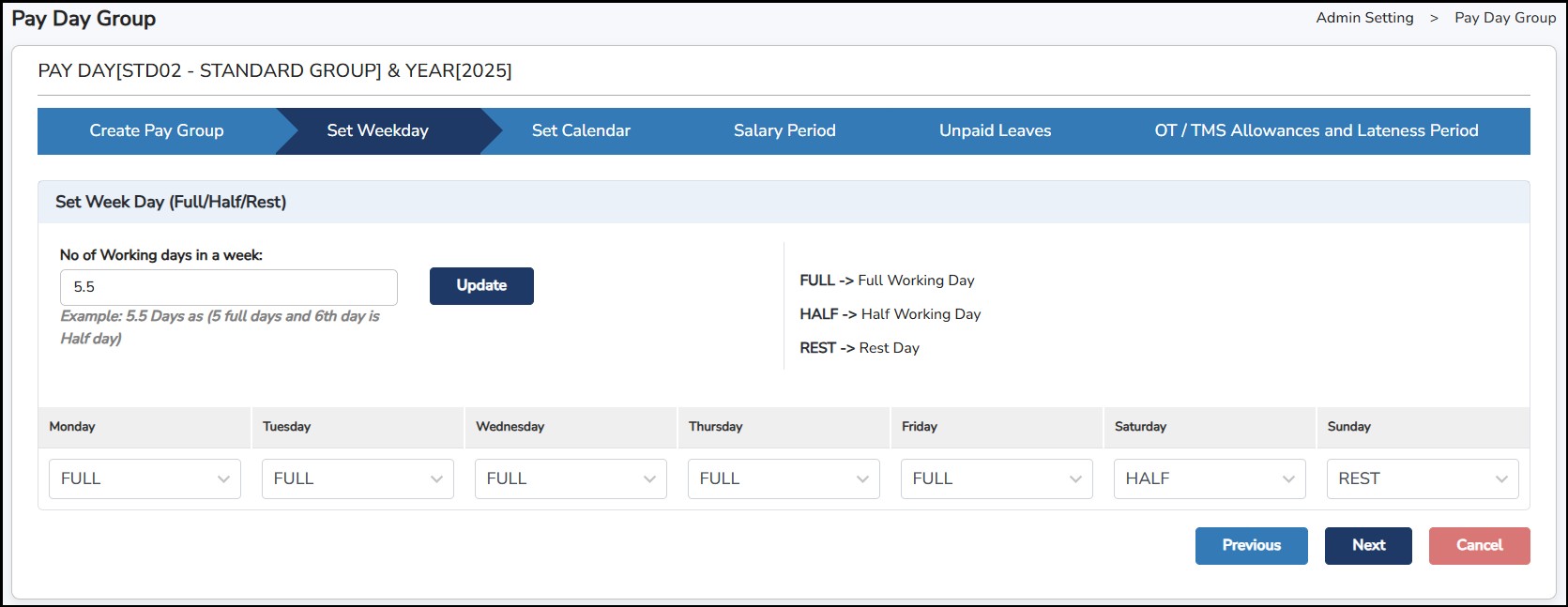Open the Salary Period step

tap(784, 130)
